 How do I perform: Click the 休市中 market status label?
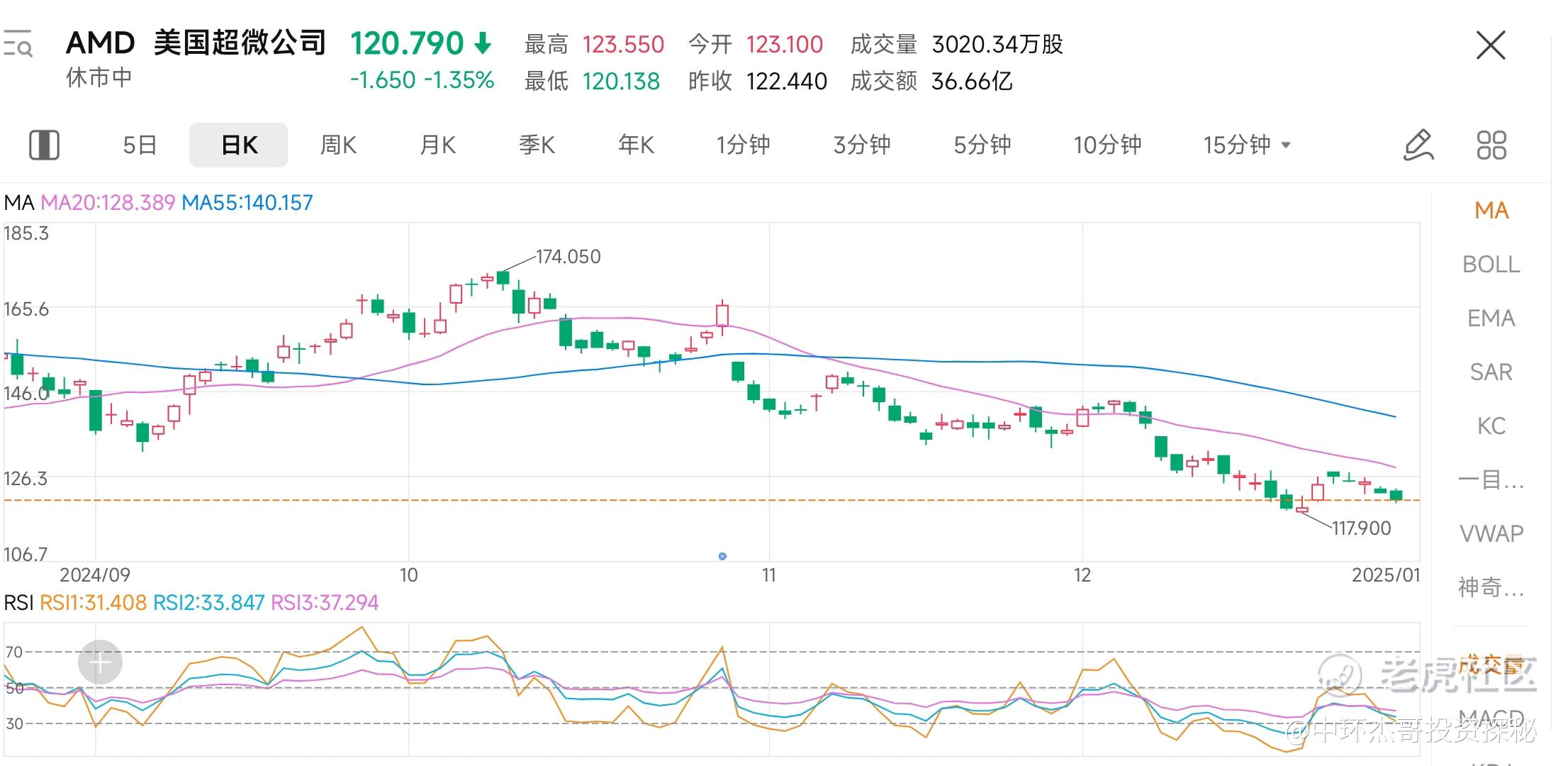[99, 77]
